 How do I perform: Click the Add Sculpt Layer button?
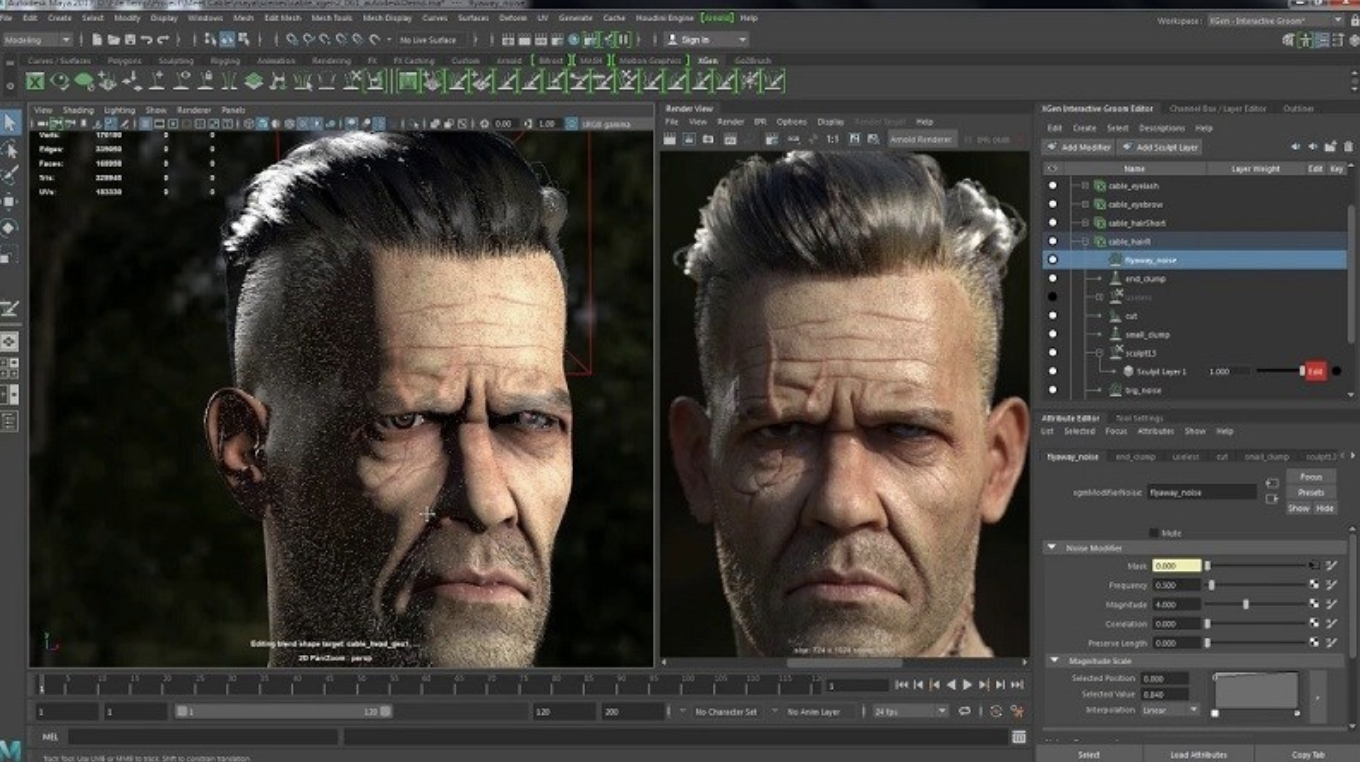[x=1160, y=147]
